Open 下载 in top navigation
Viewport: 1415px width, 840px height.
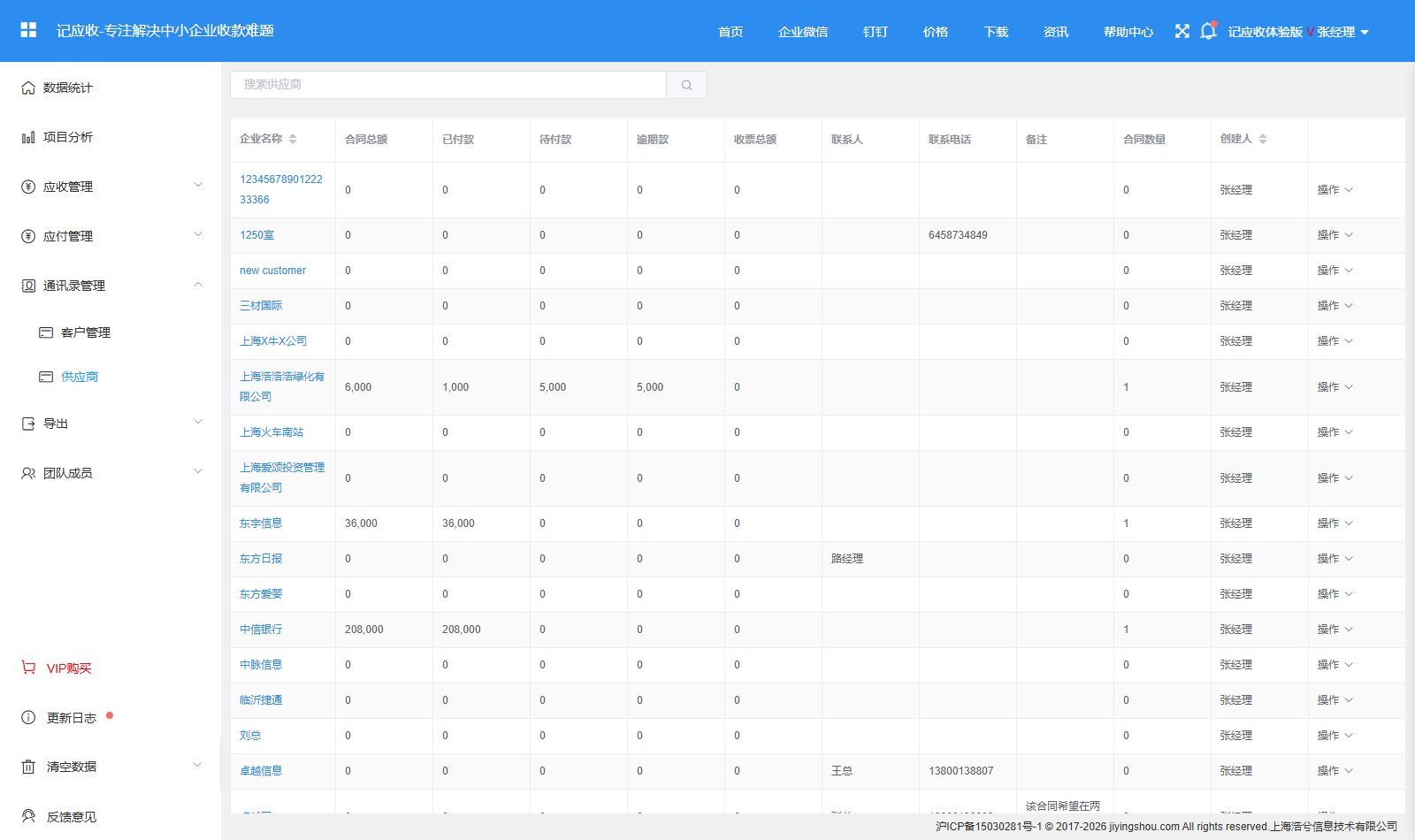[996, 32]
